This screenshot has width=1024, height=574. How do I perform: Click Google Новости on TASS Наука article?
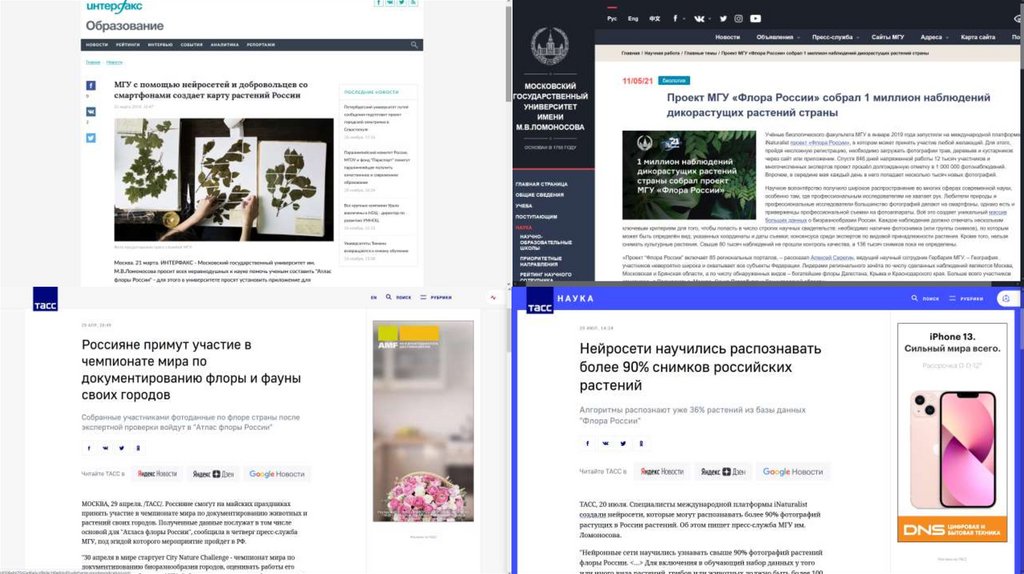(x=793, y=471)
